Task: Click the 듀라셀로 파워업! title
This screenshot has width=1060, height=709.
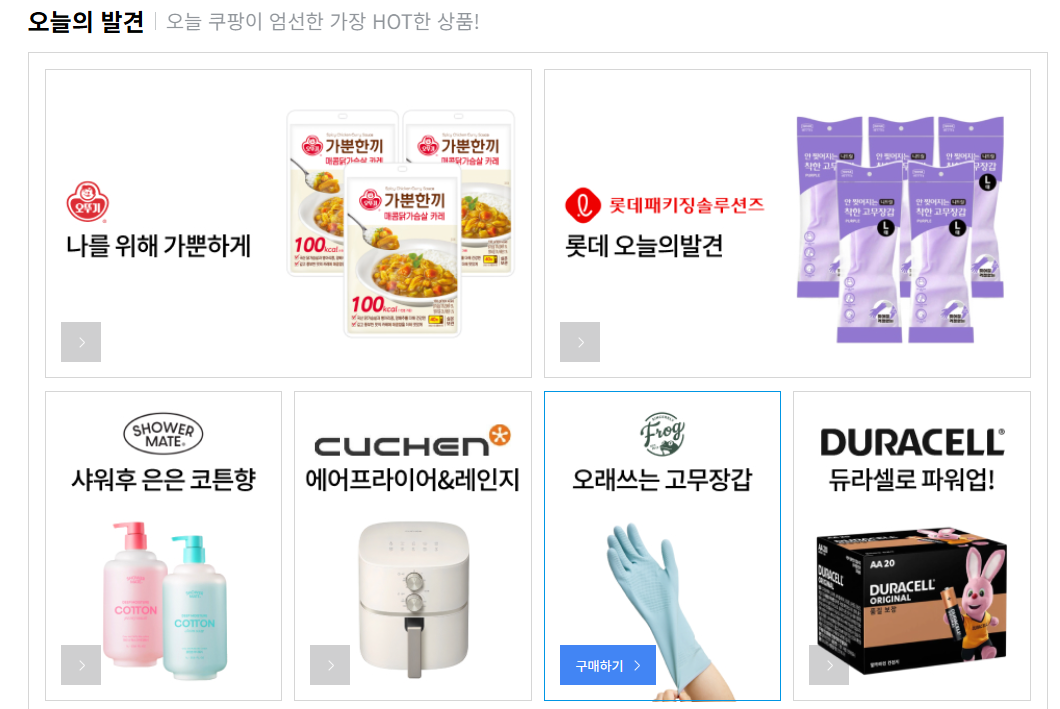Action: click(x=912, y=480)
